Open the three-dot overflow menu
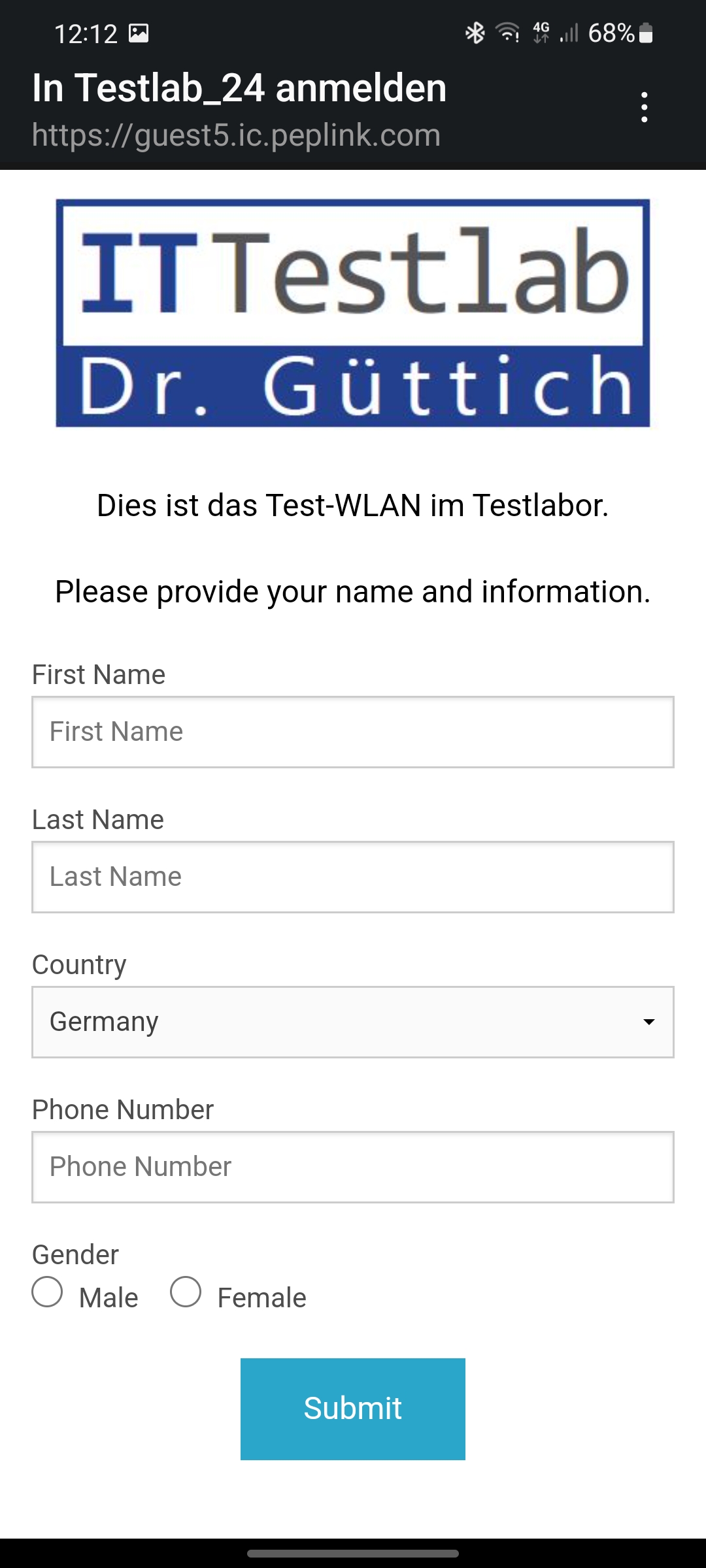The width and height of the screenshot is (706, 1568). (645, 107)
